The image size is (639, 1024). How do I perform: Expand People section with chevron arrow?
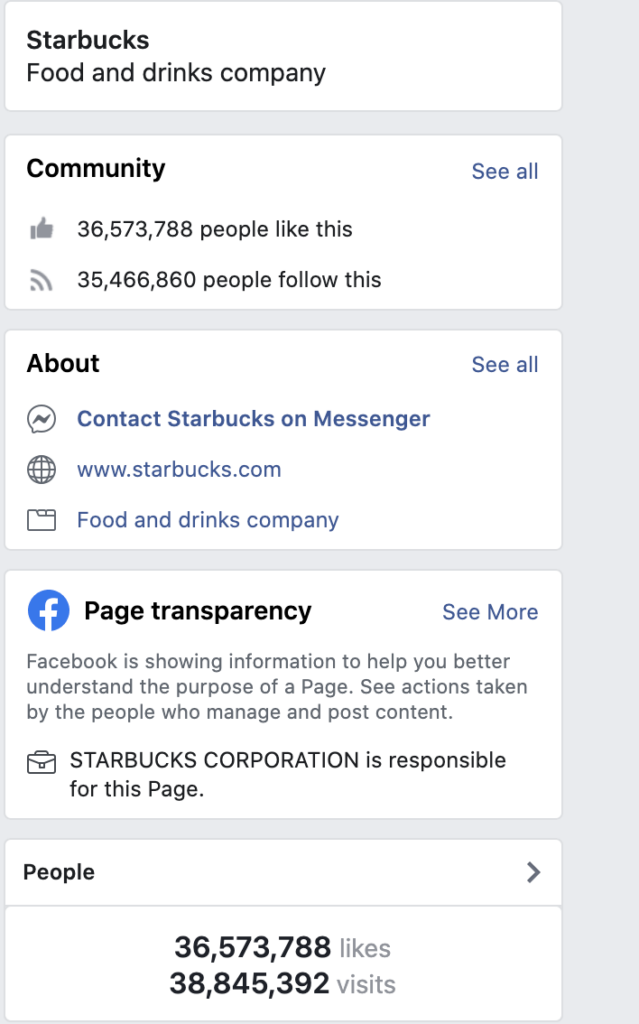pyautogui.click(x=534, y=872)
